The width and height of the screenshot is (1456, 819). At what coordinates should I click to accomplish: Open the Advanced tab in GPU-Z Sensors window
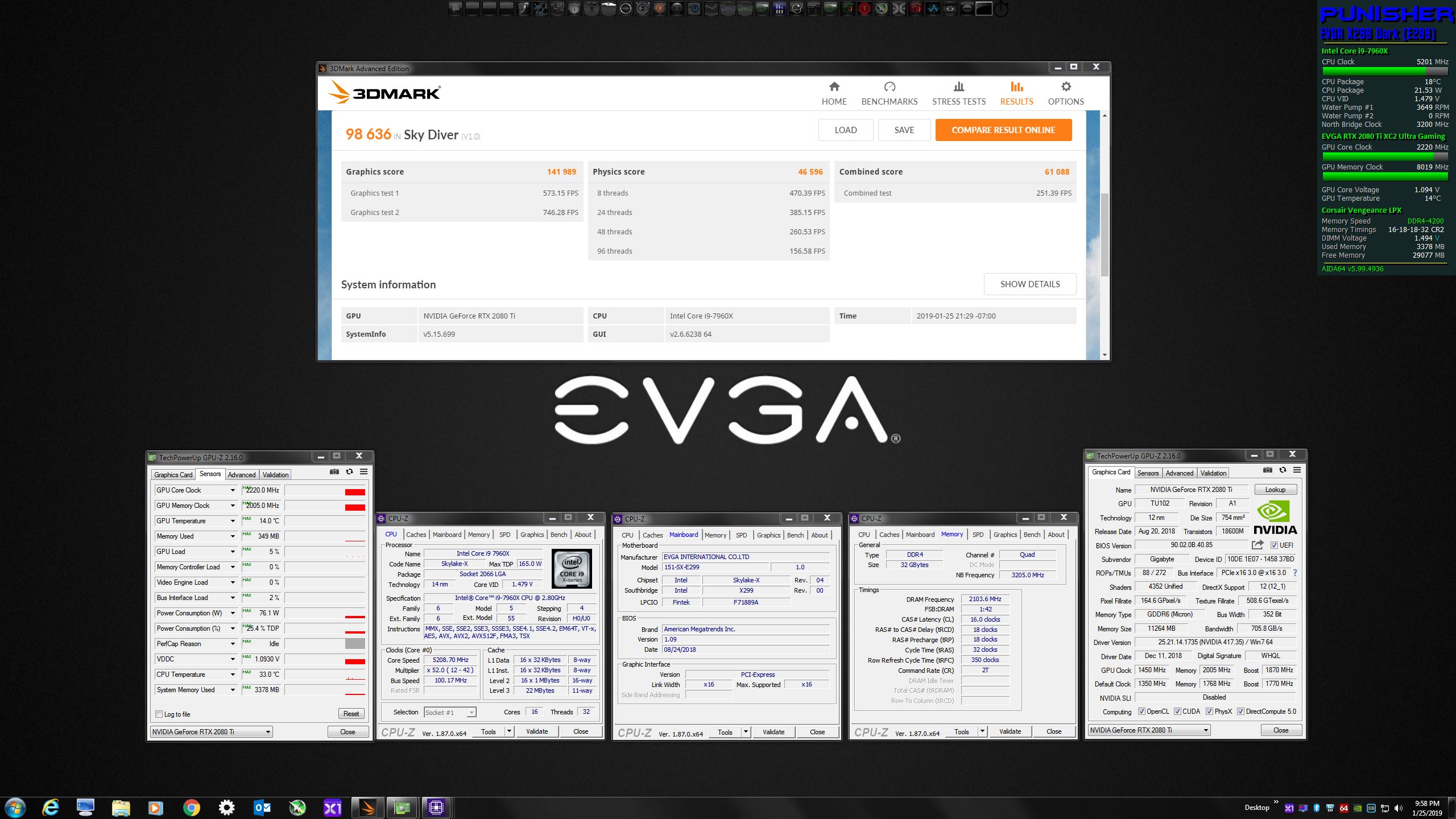point(242,475)
